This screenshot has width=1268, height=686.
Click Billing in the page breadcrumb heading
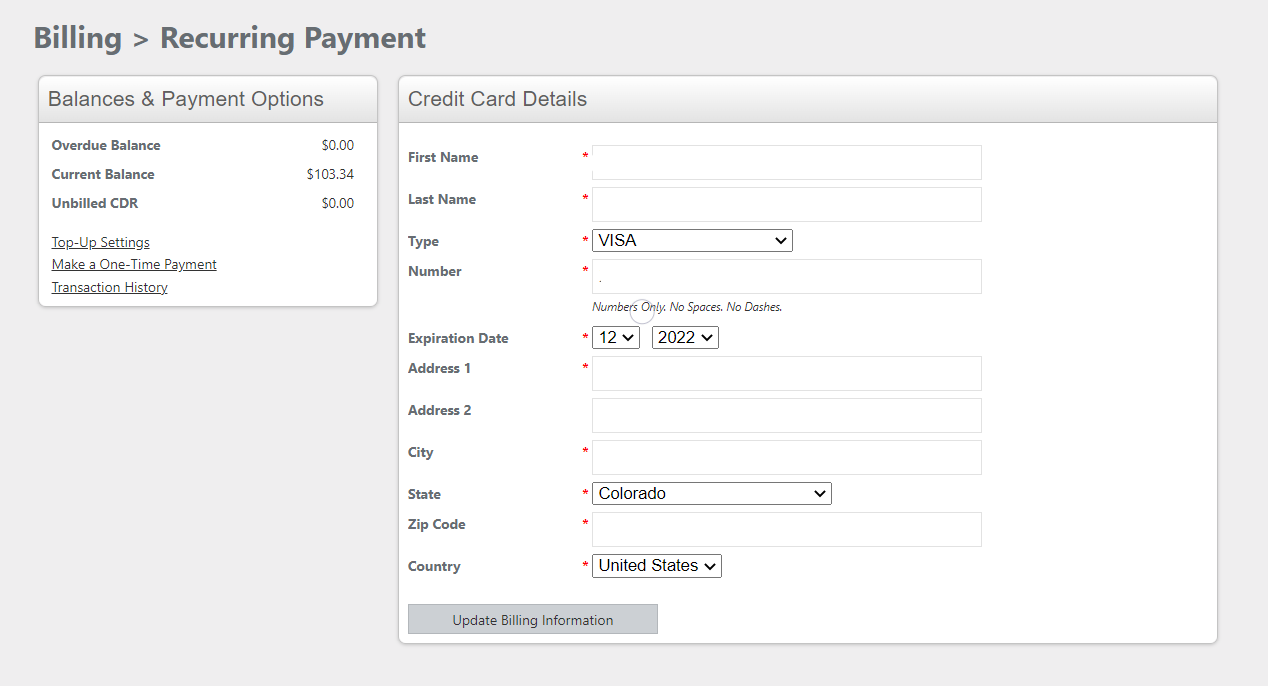point(78,38)
